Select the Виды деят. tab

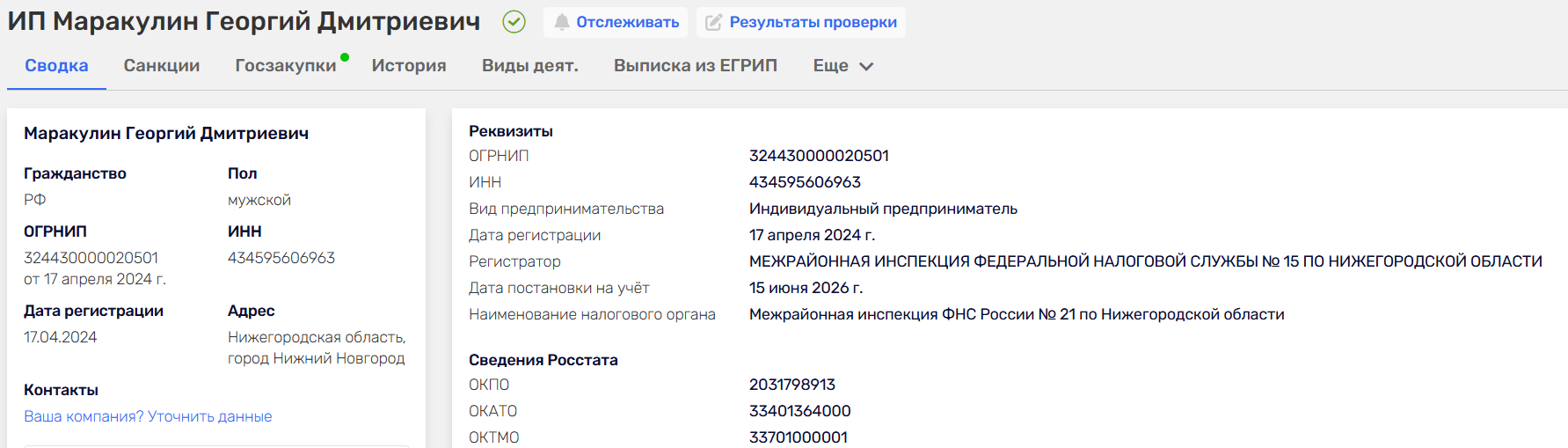pos(530,66)
